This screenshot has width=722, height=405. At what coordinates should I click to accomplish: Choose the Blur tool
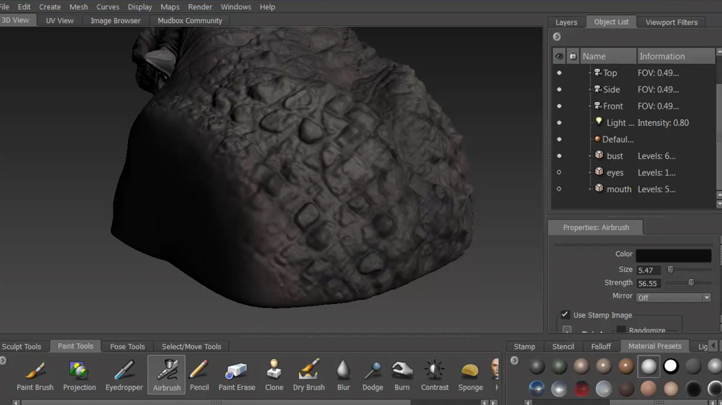click(343, 375)
